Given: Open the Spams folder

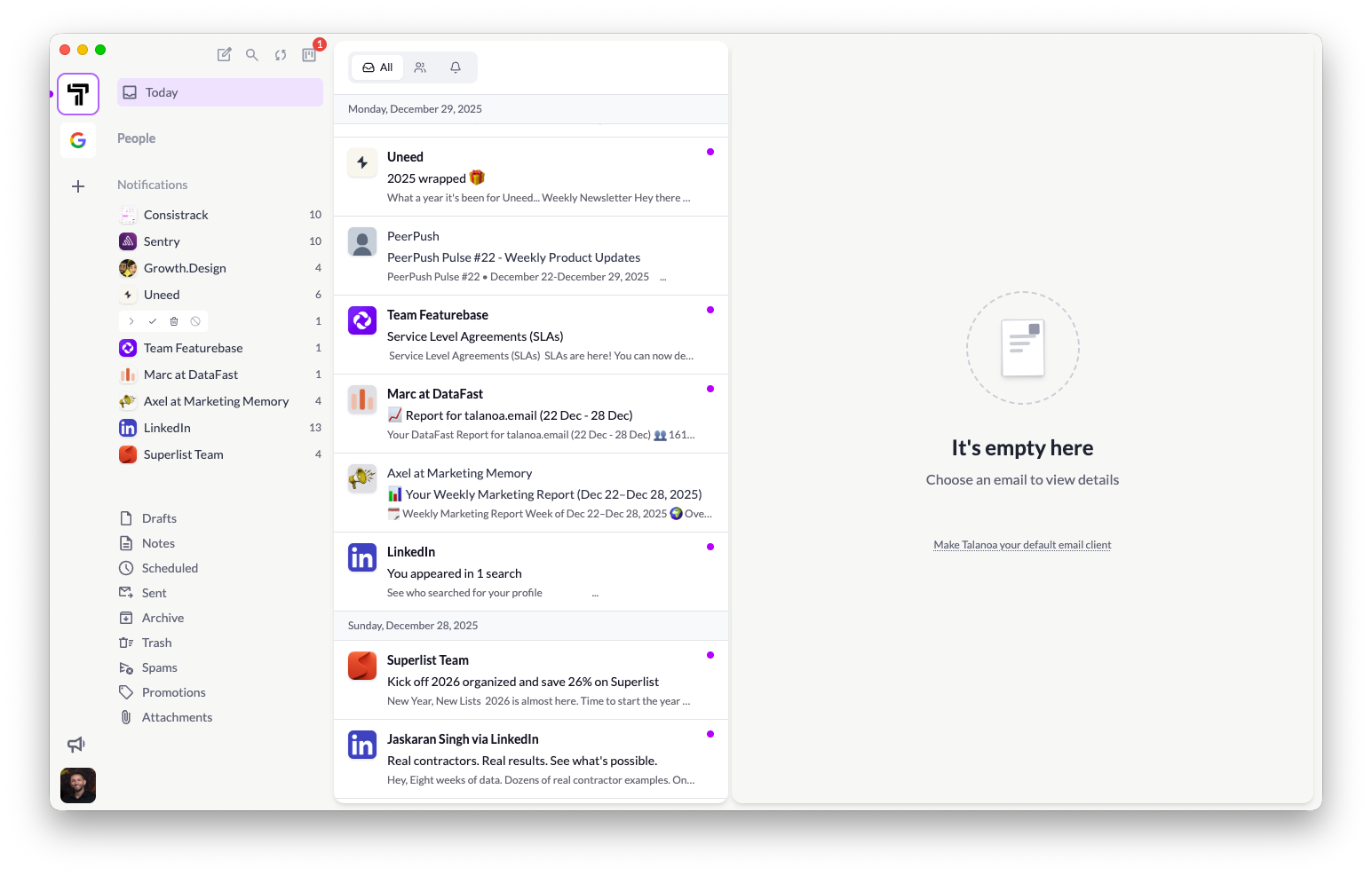Looking at the screenshot, I should tap(159, 667).
